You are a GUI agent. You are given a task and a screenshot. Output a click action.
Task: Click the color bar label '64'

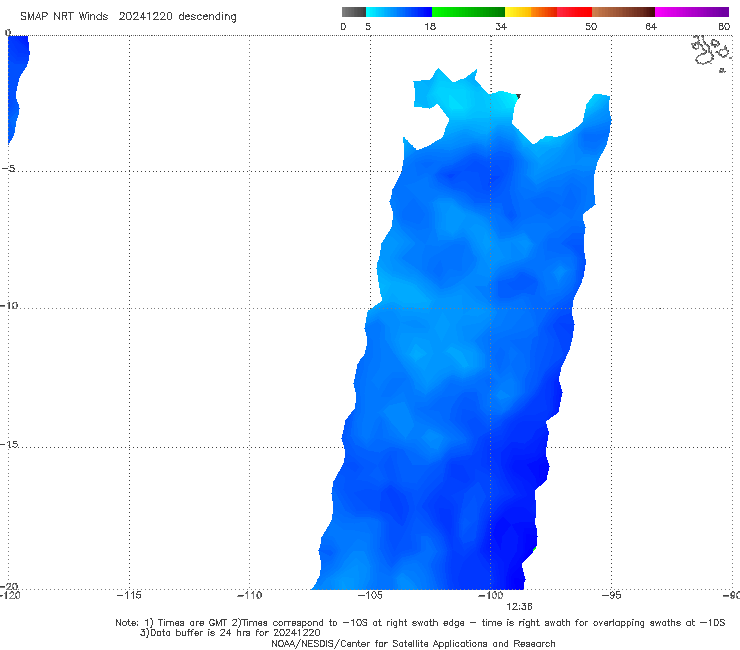tap(651, 26)
